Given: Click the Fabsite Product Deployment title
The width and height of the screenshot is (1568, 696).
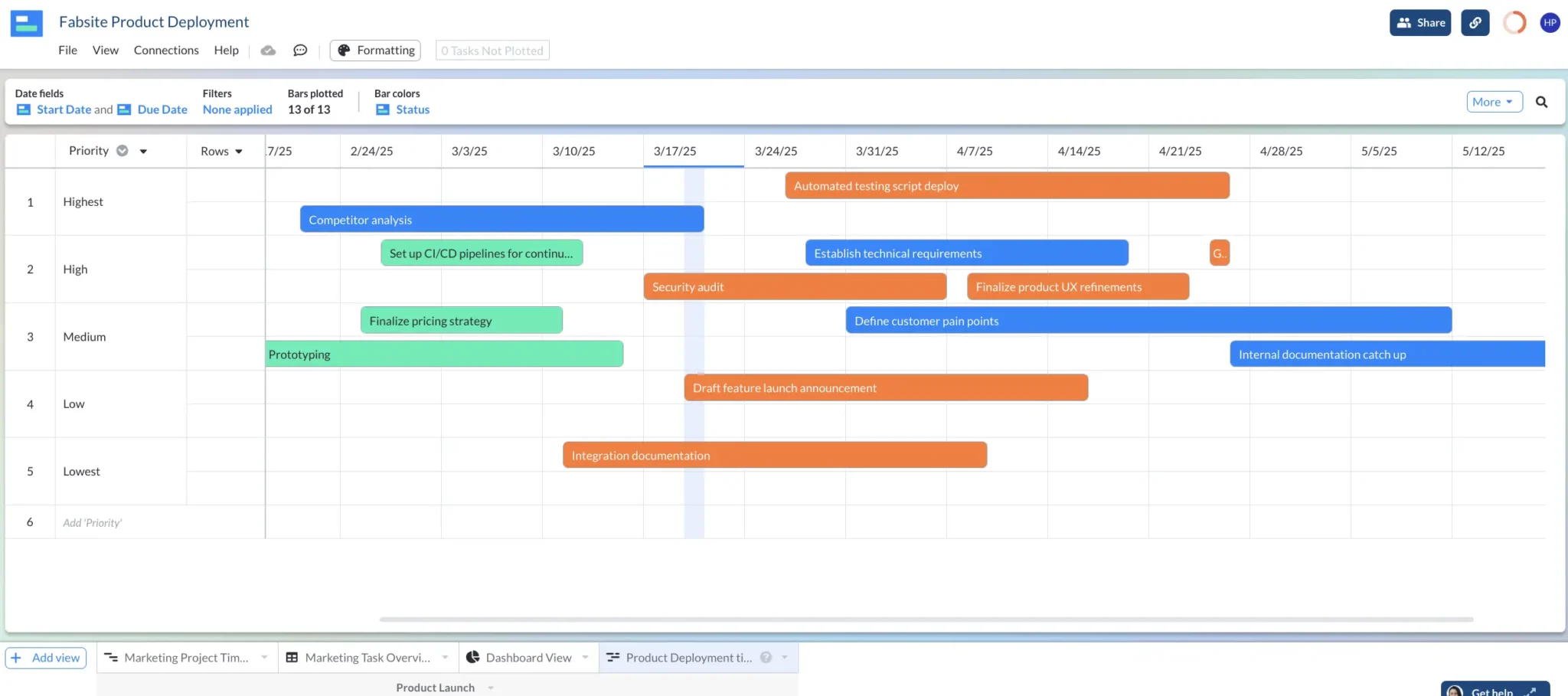Looking at the screenshot, I should 154,22.
